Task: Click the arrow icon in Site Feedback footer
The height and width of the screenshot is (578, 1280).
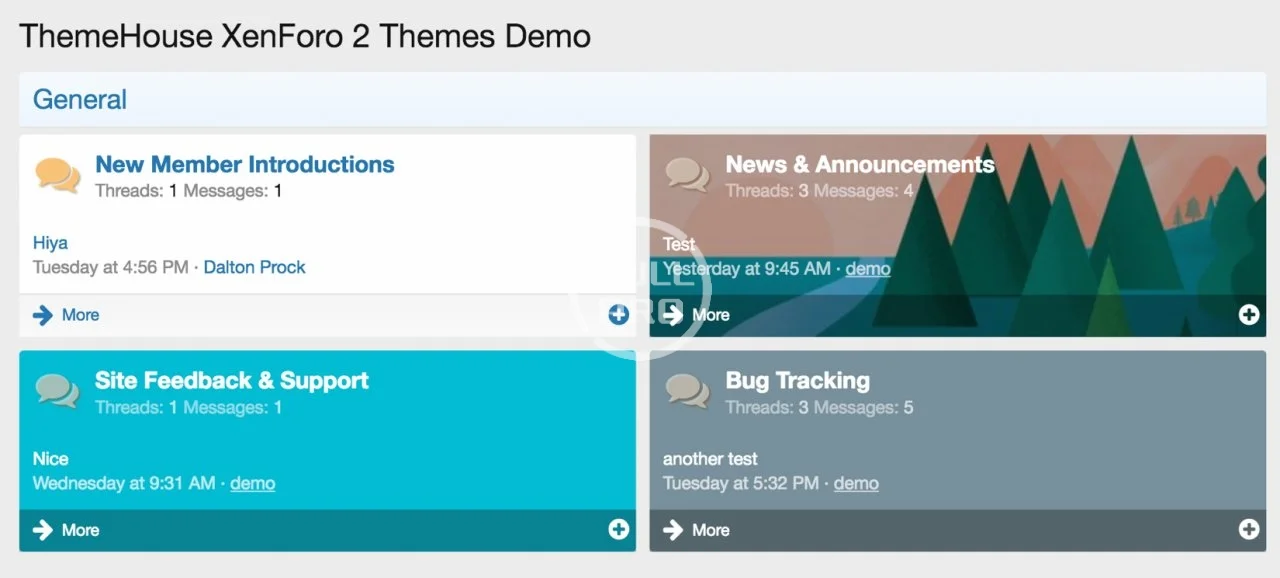Action: click(x=42, y=530)
